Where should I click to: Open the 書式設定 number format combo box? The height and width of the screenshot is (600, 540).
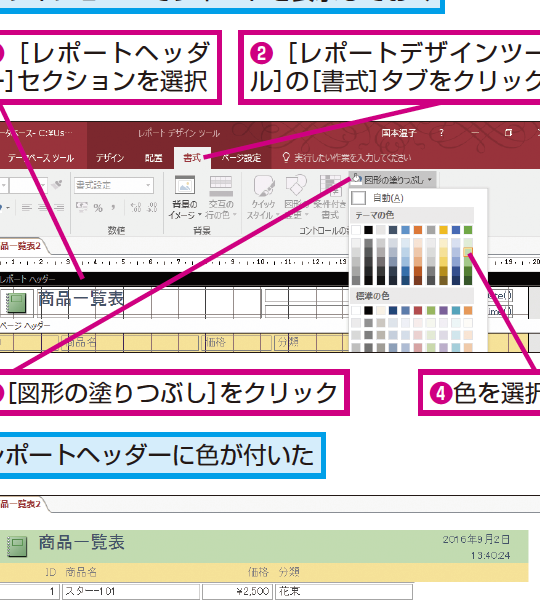pyautogui.click(x=114, y=185)
